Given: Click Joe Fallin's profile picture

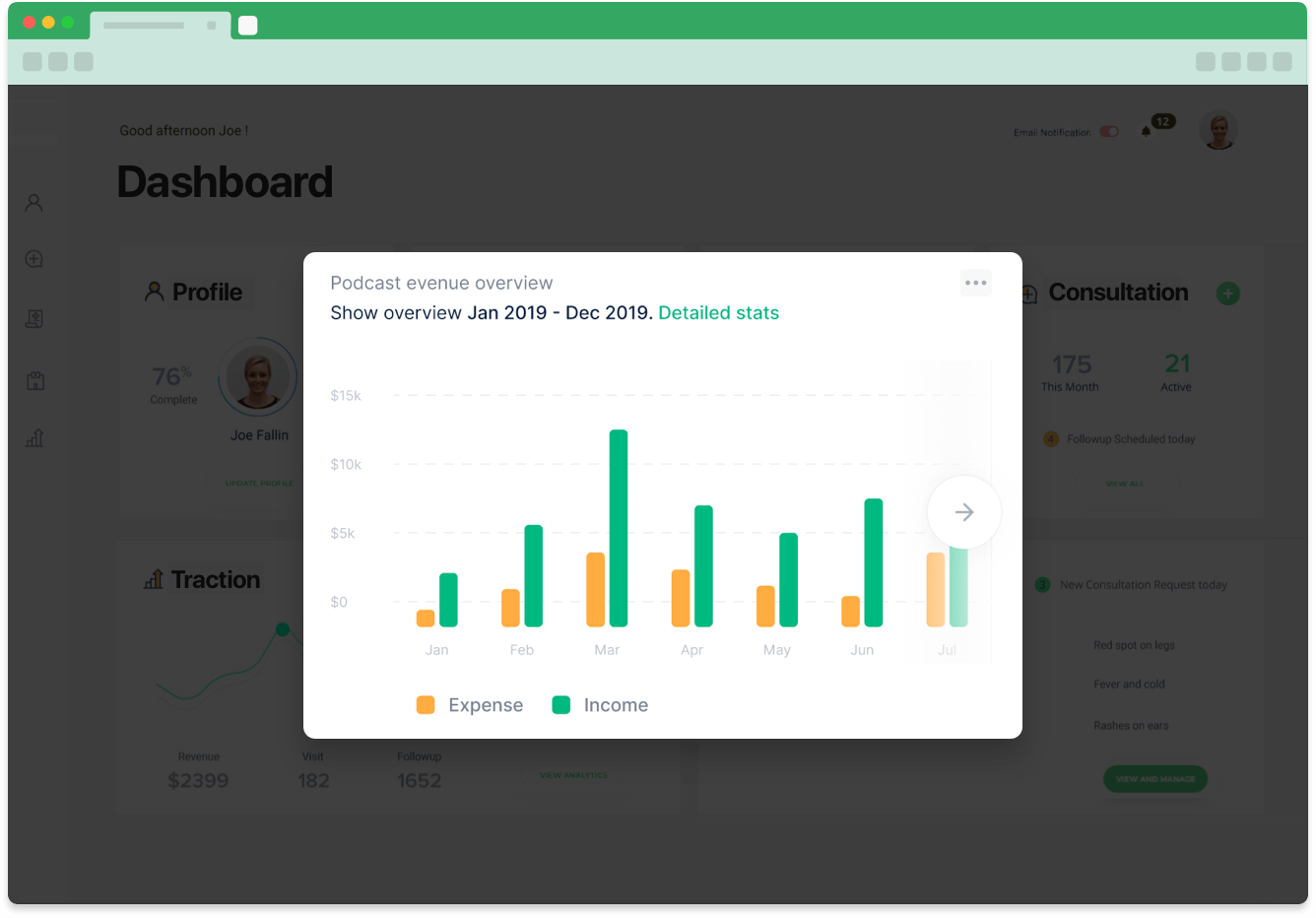Looking at the screenshot, I should 258,378.
